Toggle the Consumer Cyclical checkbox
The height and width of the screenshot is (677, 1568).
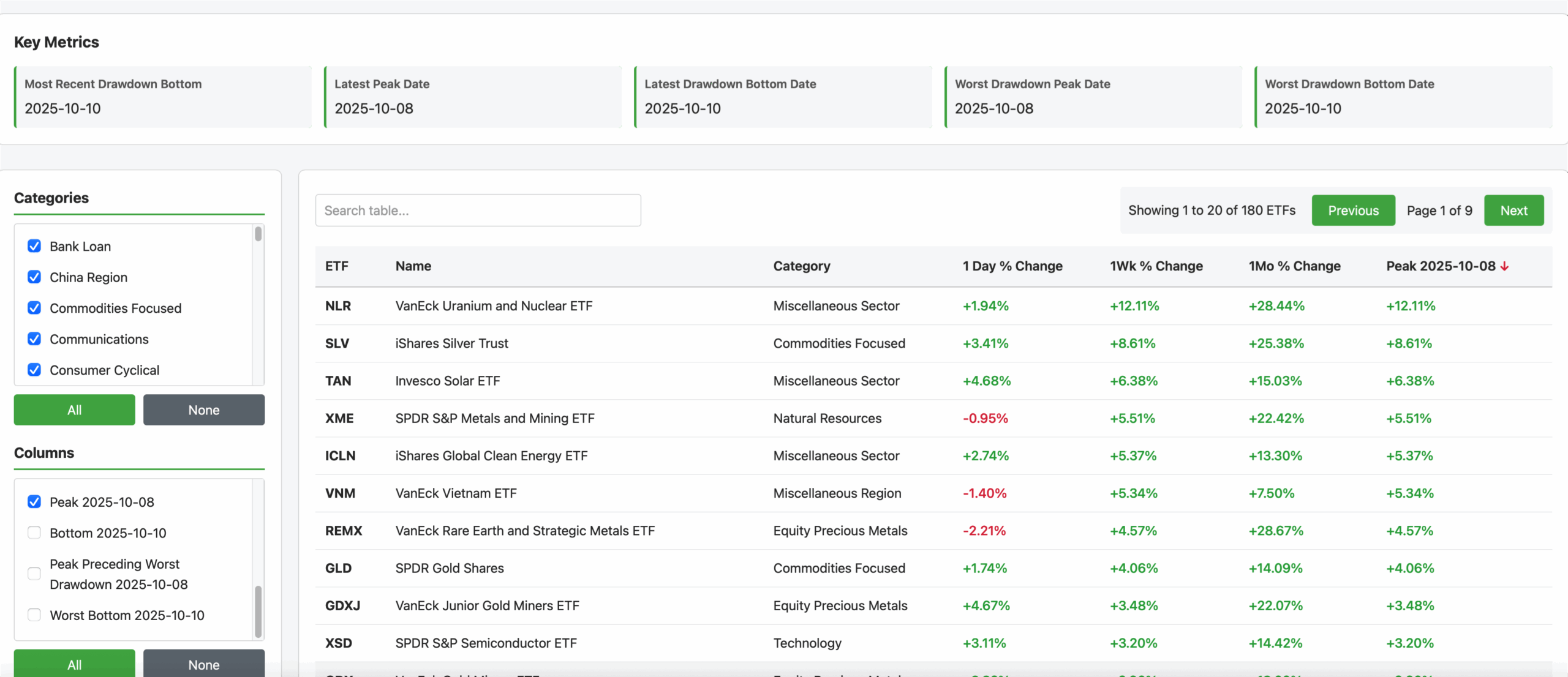click(34, 370)
